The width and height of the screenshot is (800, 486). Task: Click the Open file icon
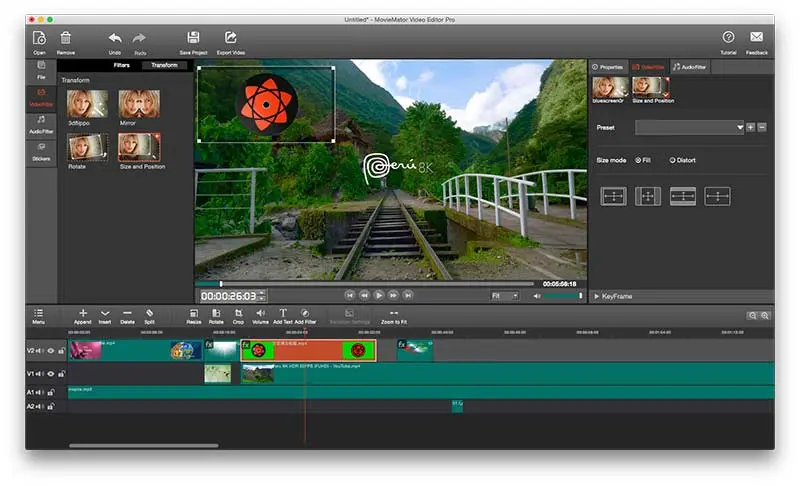[39, 38]
